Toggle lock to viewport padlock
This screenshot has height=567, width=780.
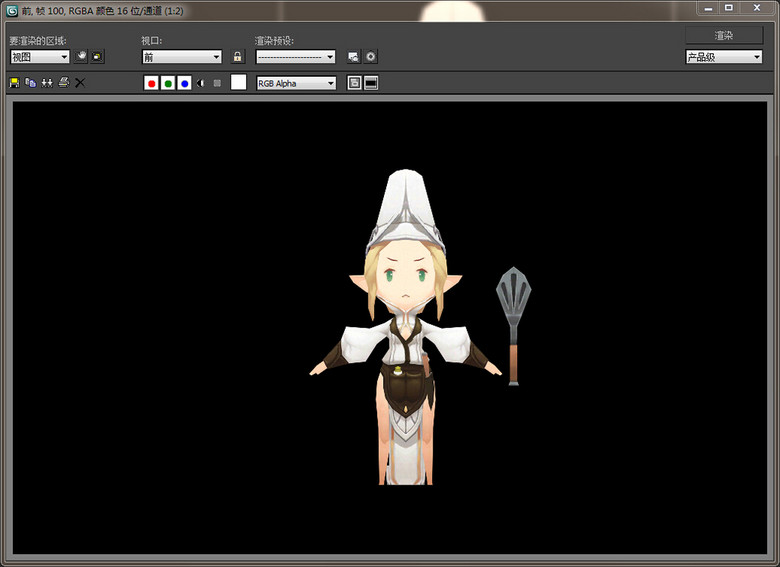click(x=238, y=56)
